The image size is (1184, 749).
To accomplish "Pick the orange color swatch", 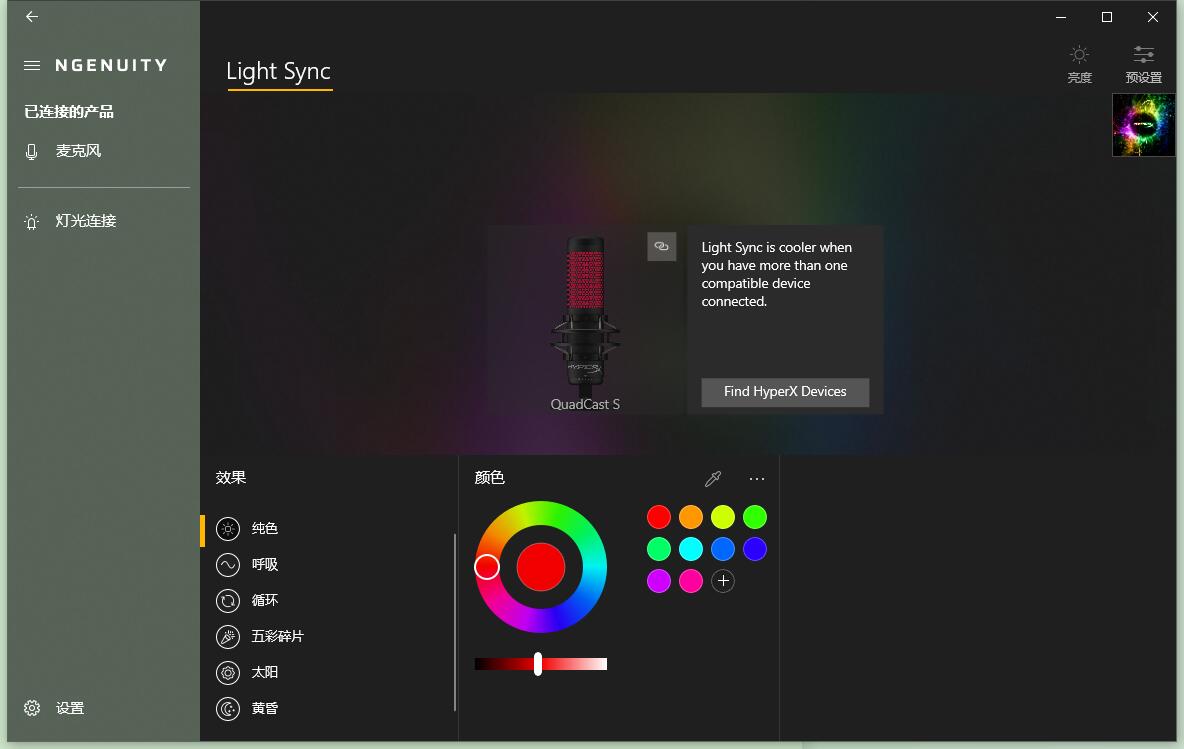I will (x=691, y=517).
